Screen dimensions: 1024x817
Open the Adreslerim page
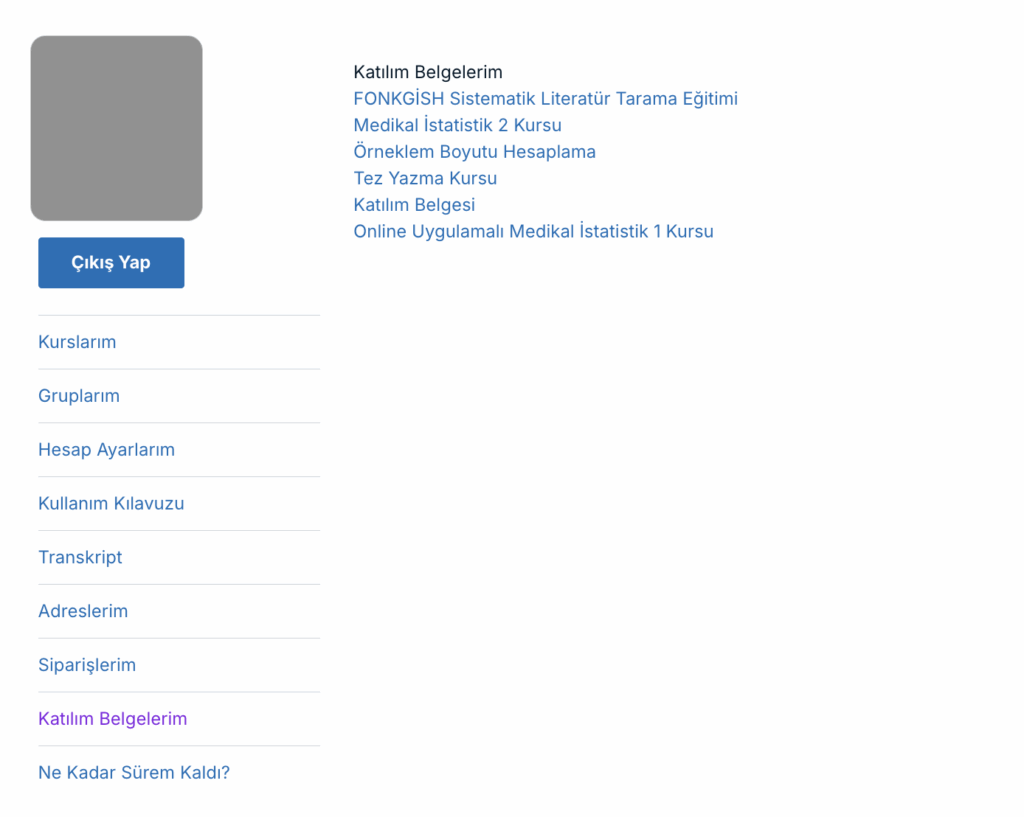[83, 611]
